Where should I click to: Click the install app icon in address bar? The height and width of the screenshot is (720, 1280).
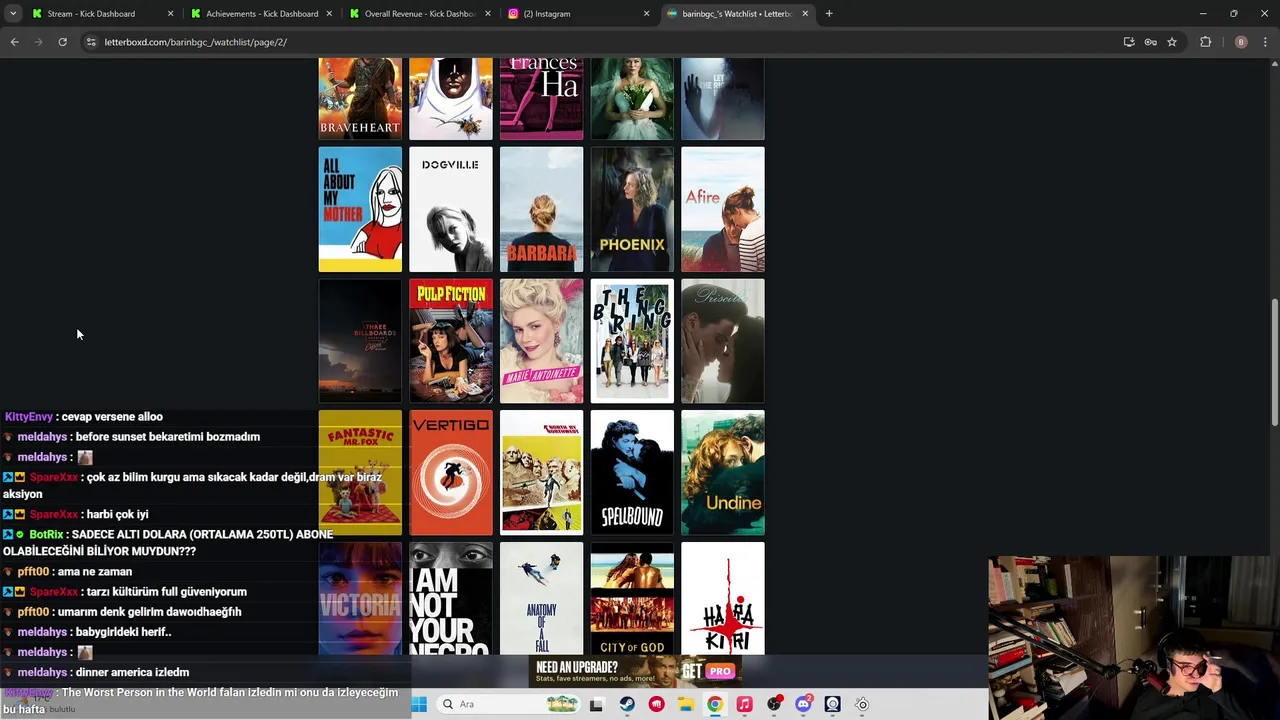(x=1129, y=42)
